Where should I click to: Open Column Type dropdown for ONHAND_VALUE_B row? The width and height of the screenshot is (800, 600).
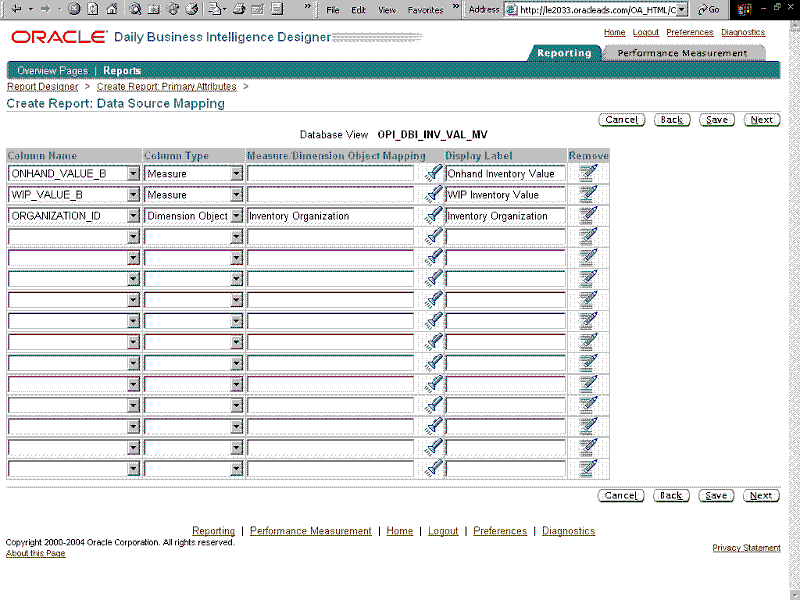click(x=236, y=173)
